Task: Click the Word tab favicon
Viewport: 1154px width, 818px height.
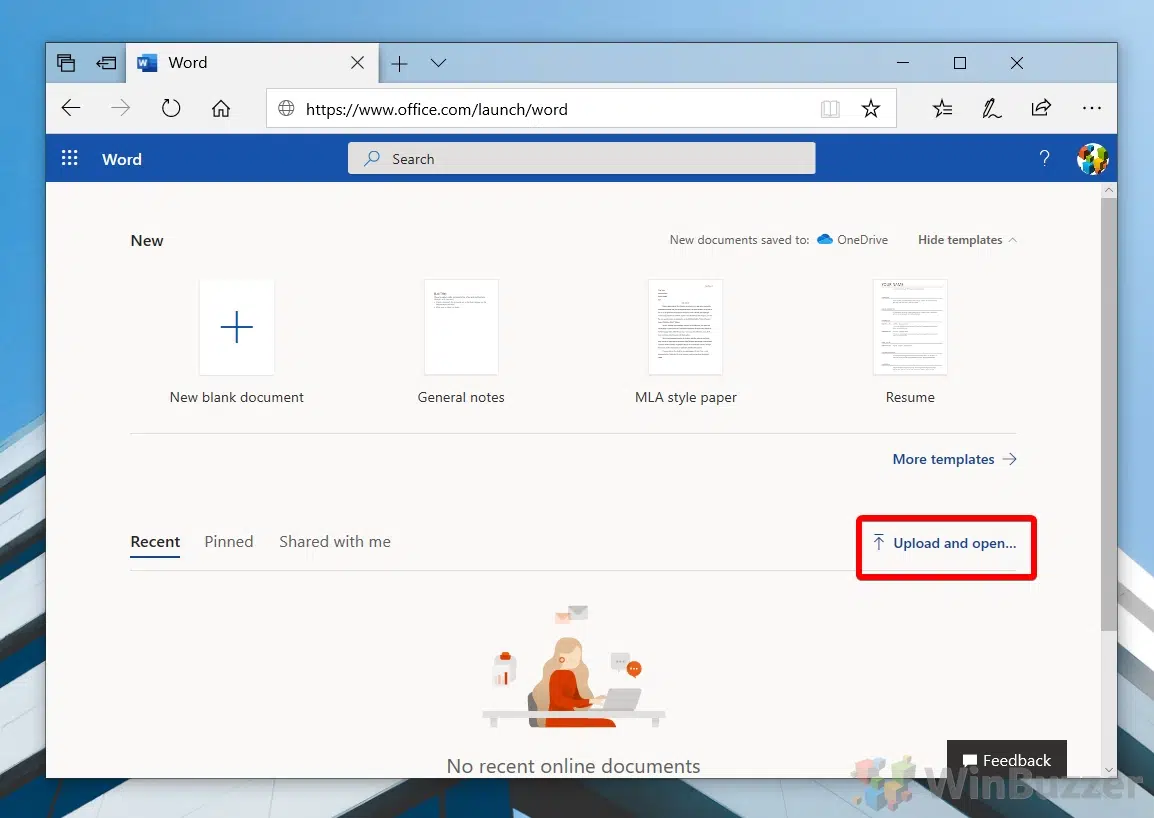Action: pos(147,63)
